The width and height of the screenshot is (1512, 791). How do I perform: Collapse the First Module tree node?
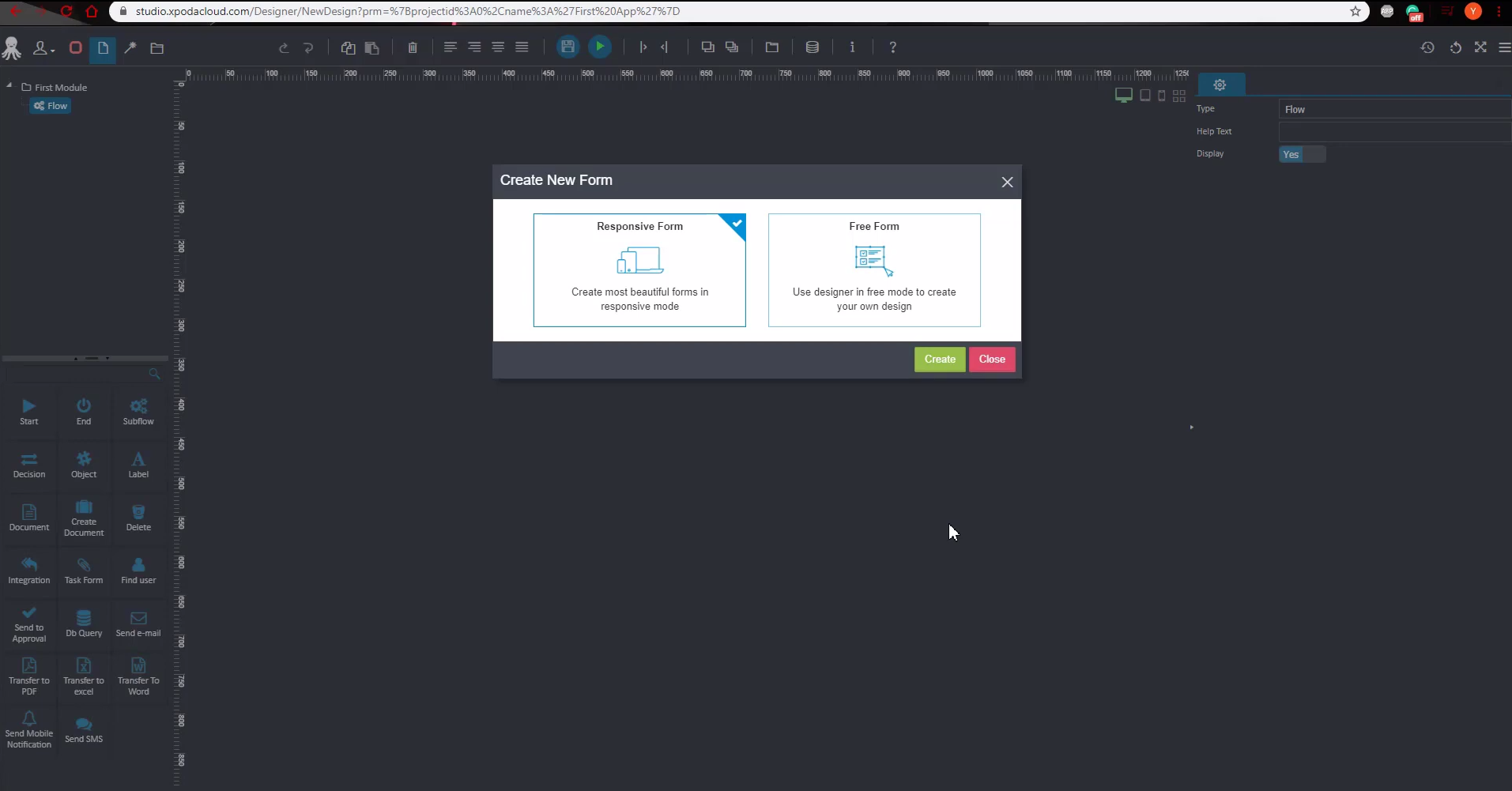click(x=9, y=85)
